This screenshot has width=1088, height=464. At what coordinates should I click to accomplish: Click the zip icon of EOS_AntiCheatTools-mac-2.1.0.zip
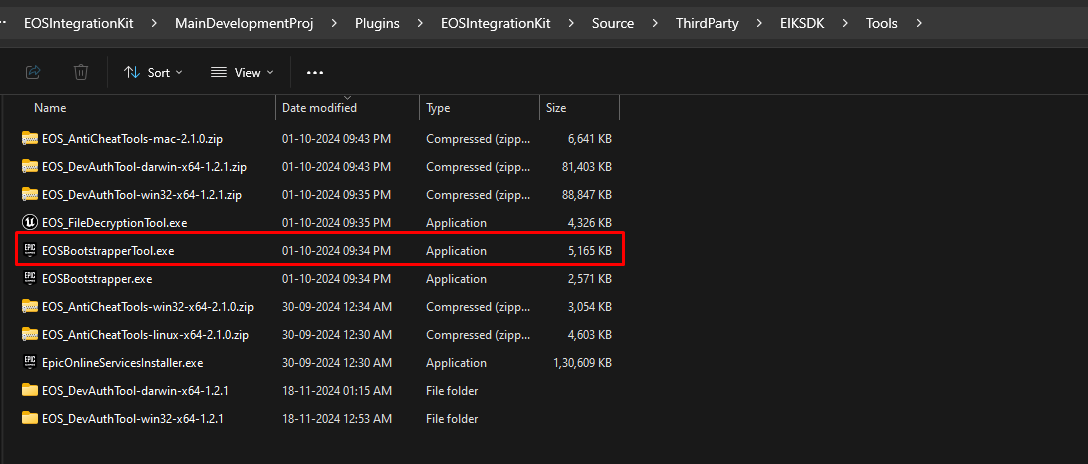[x=29, y=139]
